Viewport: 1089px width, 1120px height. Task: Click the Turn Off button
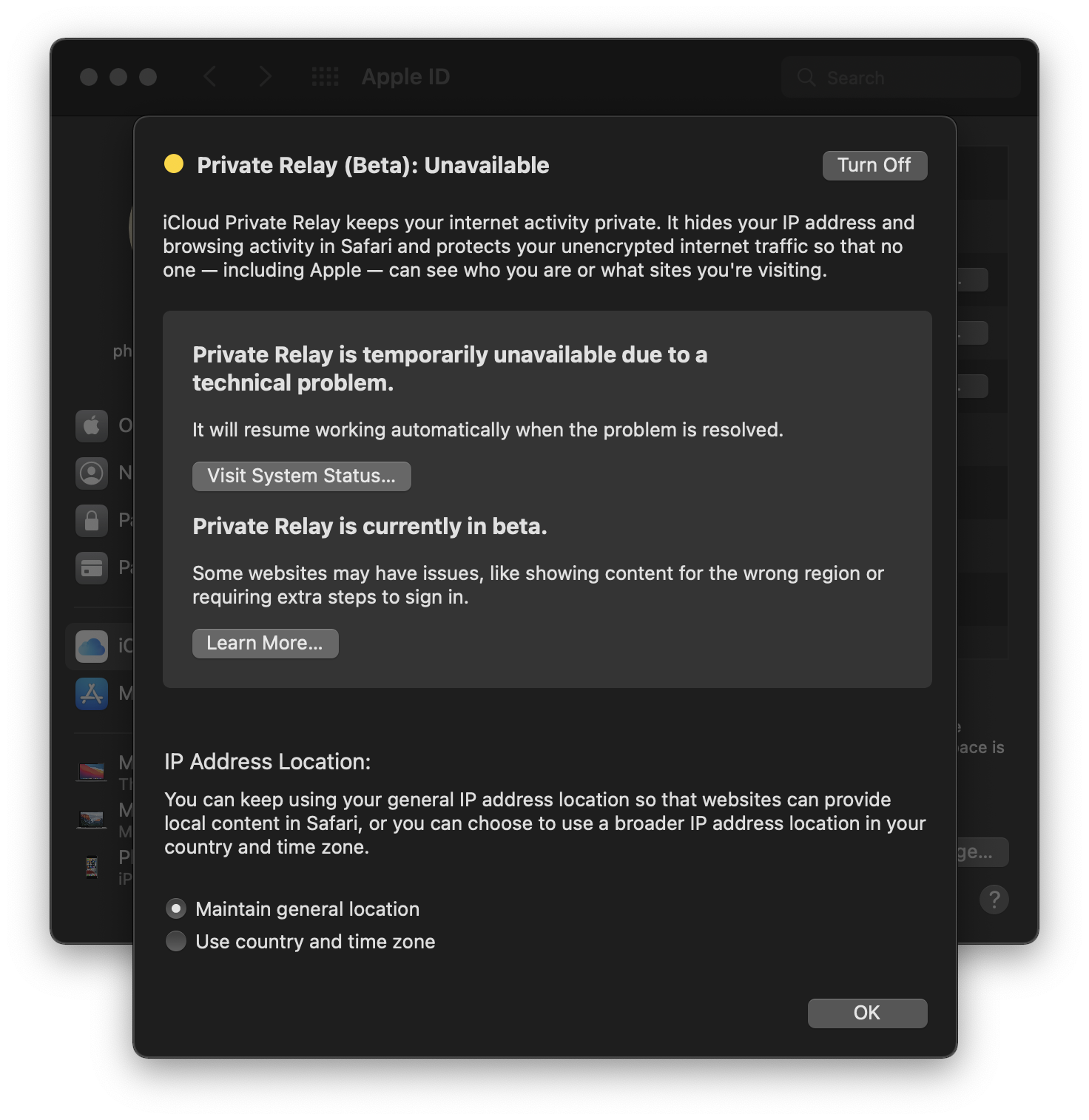874,165
